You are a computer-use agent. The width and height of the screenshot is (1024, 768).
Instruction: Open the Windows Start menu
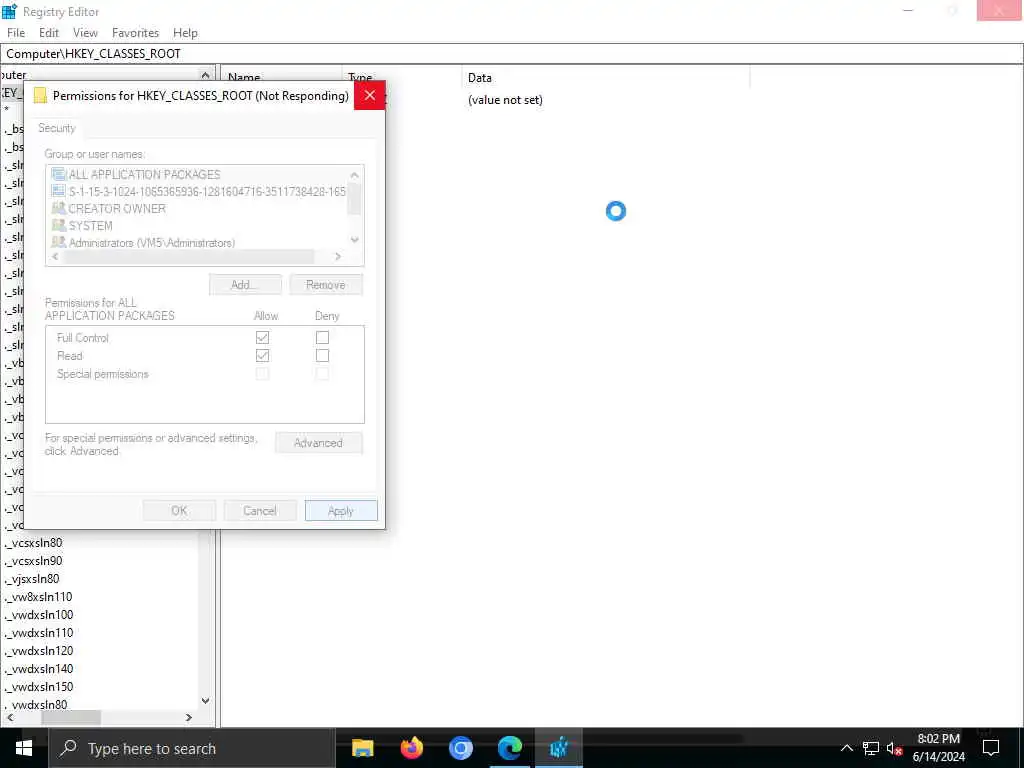coord(24,748)
